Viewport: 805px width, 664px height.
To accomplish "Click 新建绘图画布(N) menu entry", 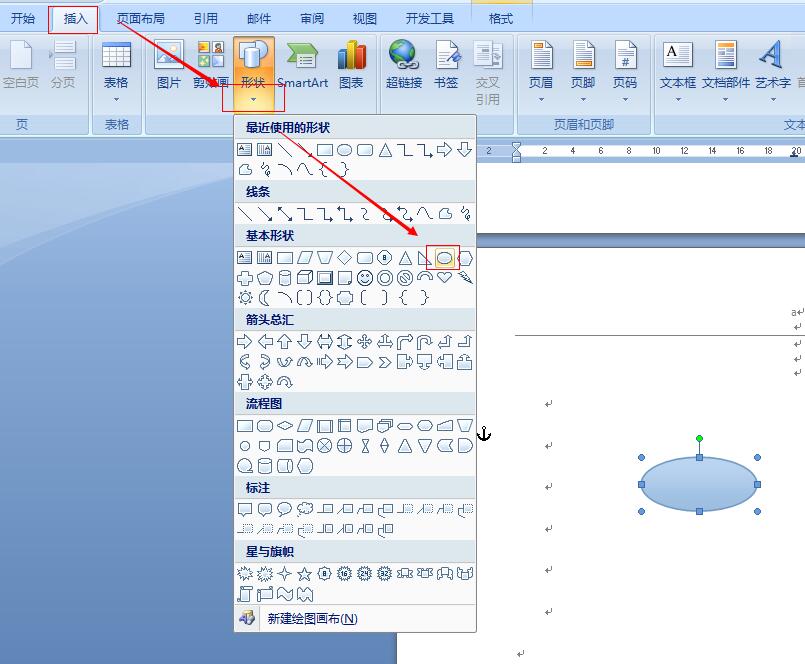I will [x=355, y=618].
